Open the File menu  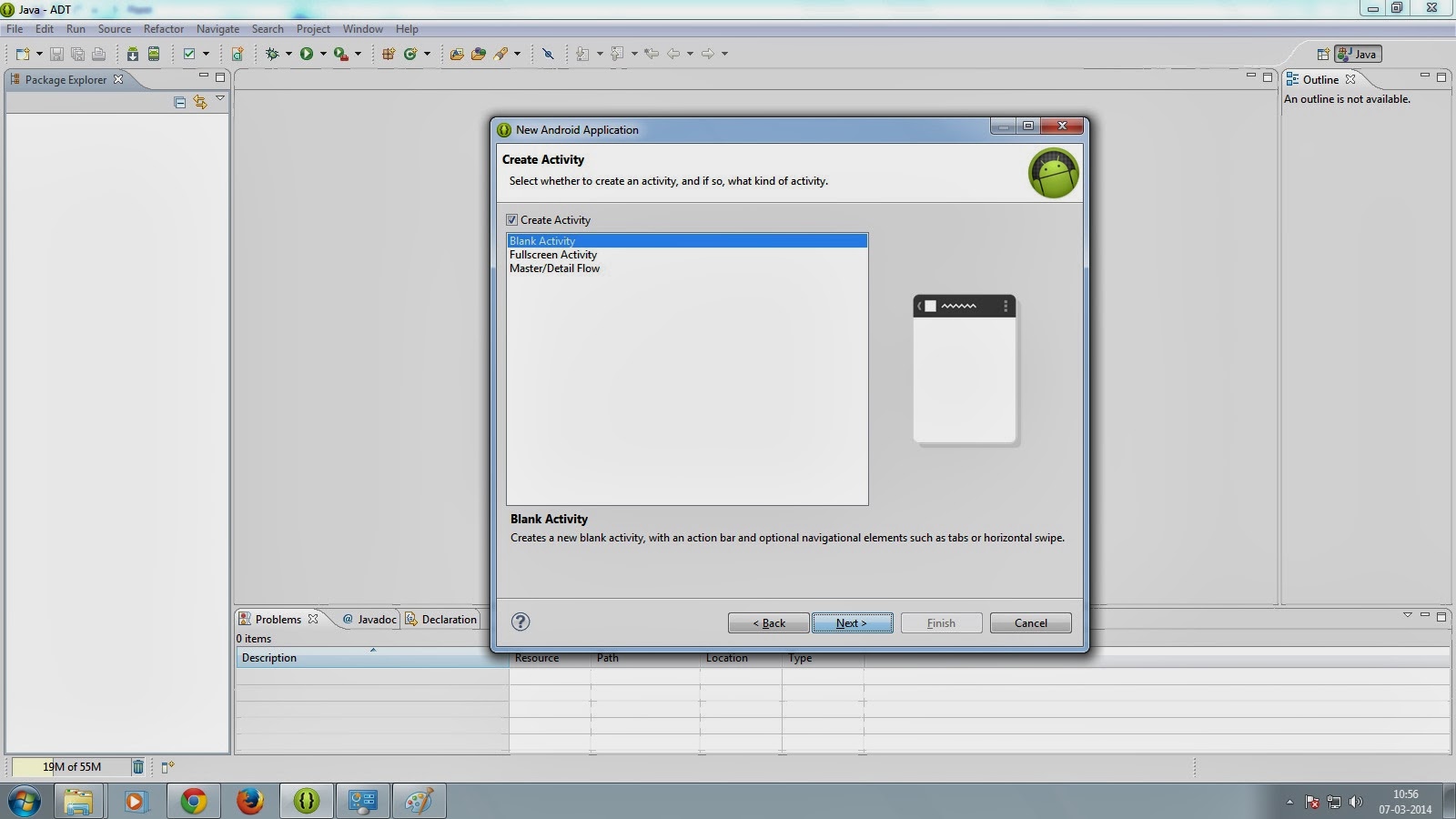coord(15,29)
